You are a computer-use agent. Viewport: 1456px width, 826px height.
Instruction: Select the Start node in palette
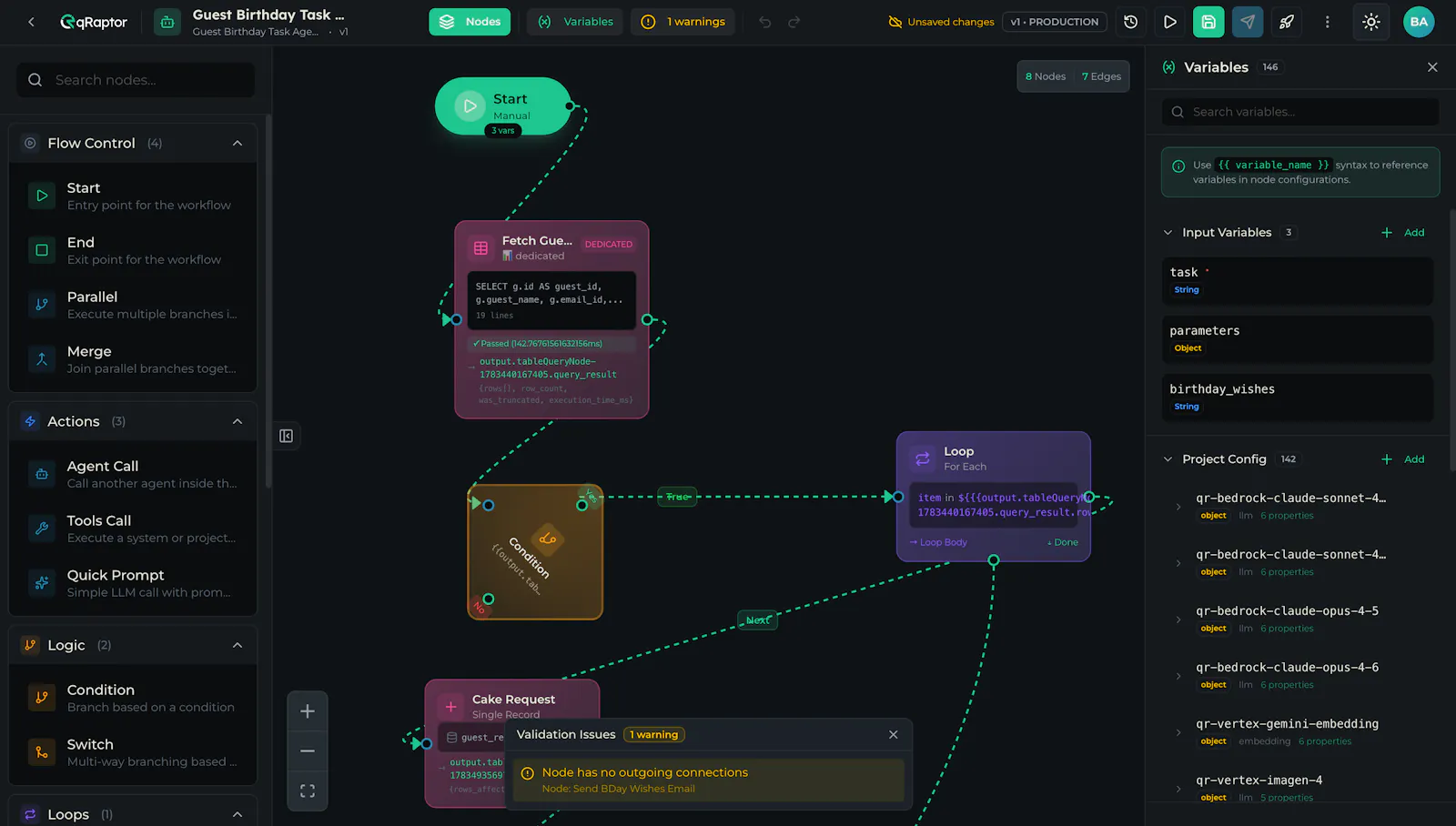[134, 196]
